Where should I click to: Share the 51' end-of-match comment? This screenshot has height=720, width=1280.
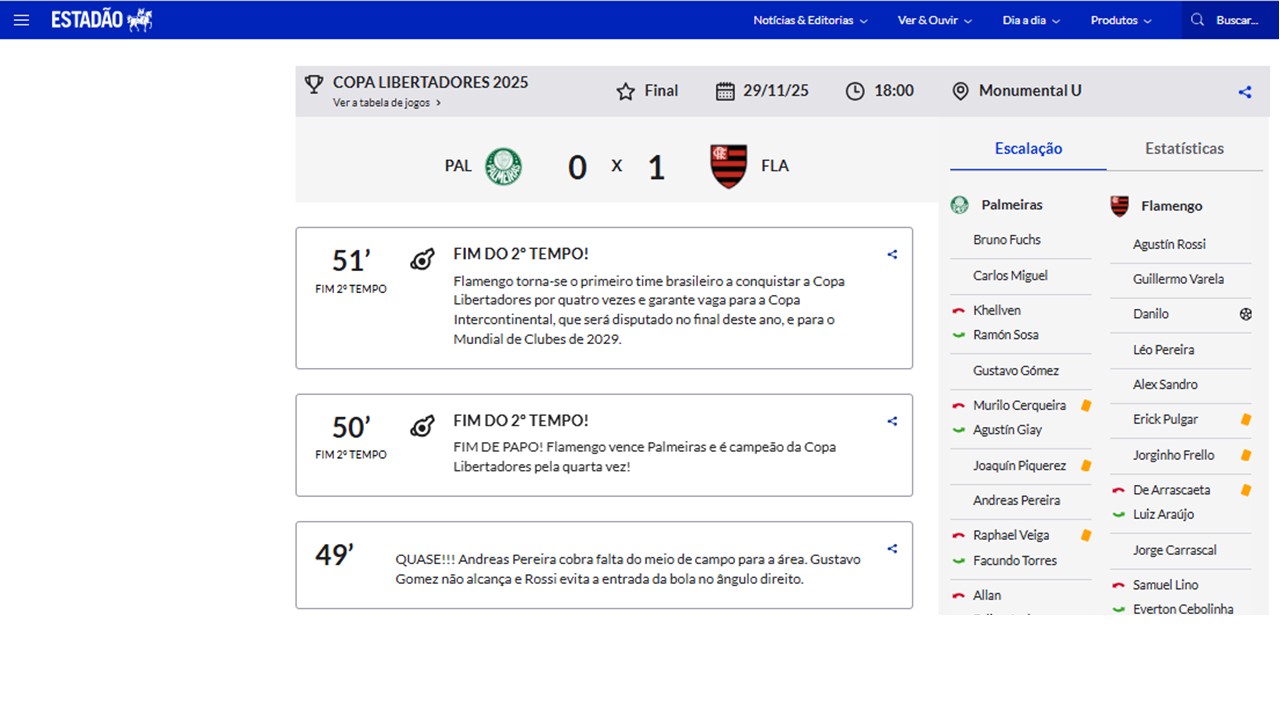[x=892, y=255]
